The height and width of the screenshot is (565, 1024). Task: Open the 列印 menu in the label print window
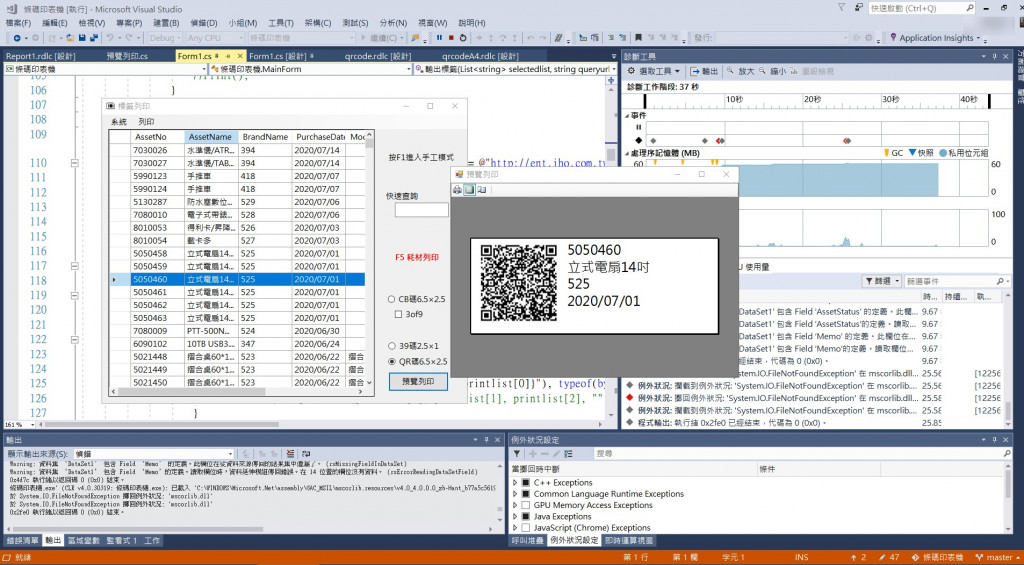click(x=146, y=121)
